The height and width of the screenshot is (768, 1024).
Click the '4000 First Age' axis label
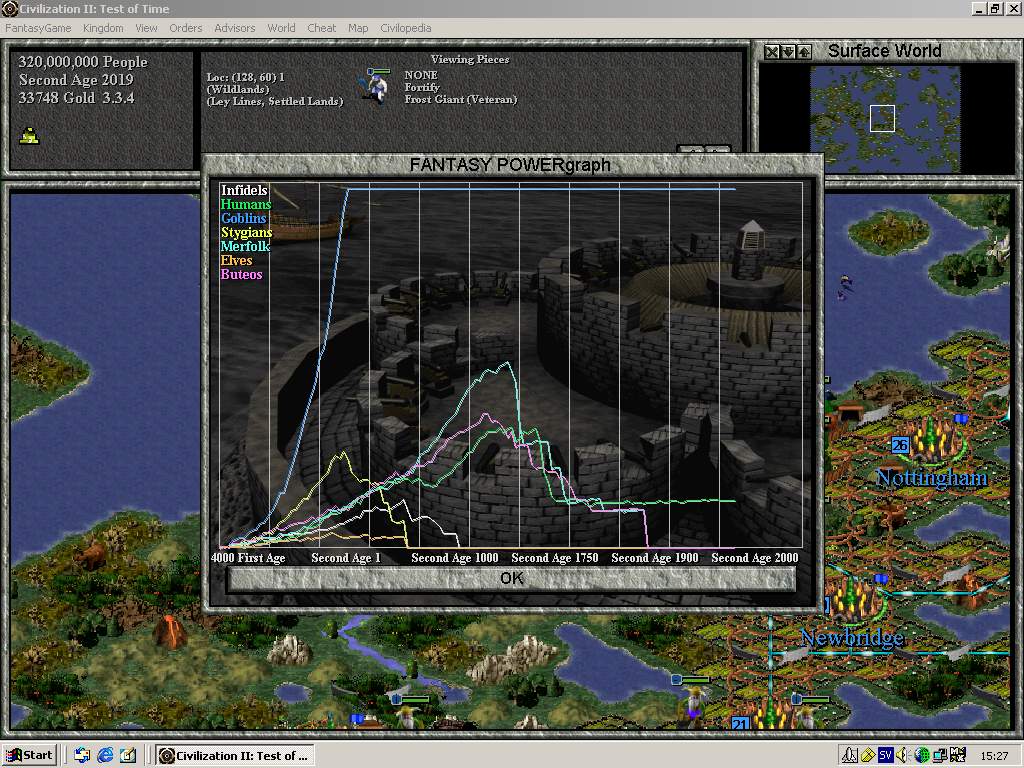pyautogui.click(x=248, y=558)
